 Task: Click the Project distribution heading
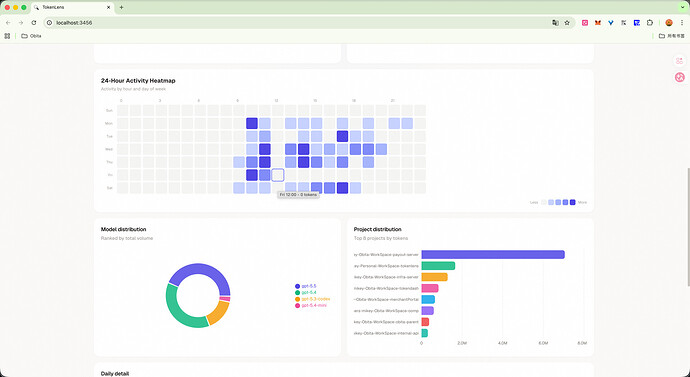(378, 229)
